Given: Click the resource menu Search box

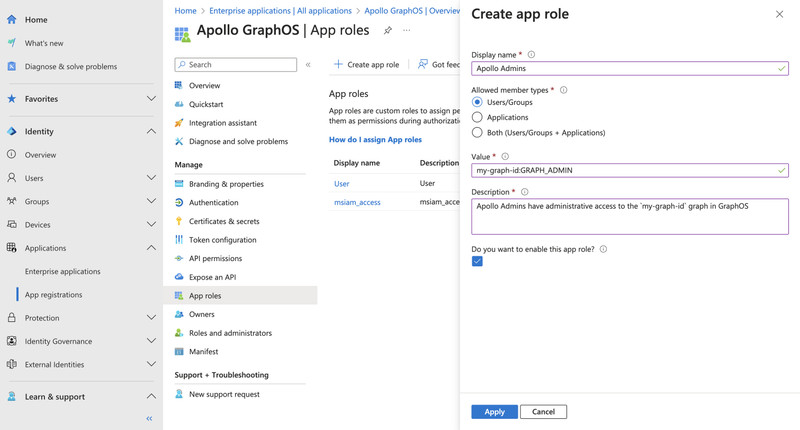Looking at the screenshot, I should (236, 65).
